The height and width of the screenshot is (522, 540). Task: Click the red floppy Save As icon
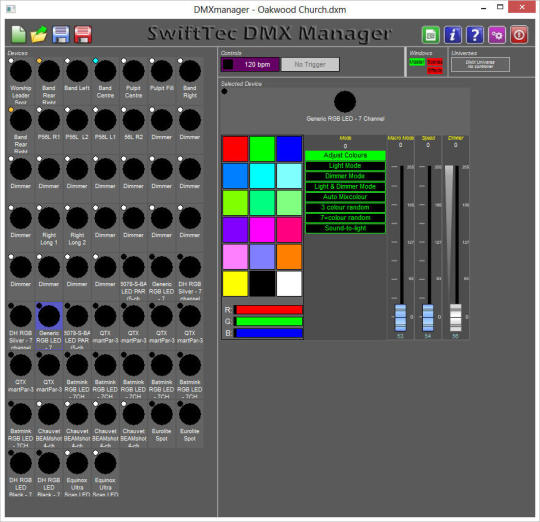(83, 34)
